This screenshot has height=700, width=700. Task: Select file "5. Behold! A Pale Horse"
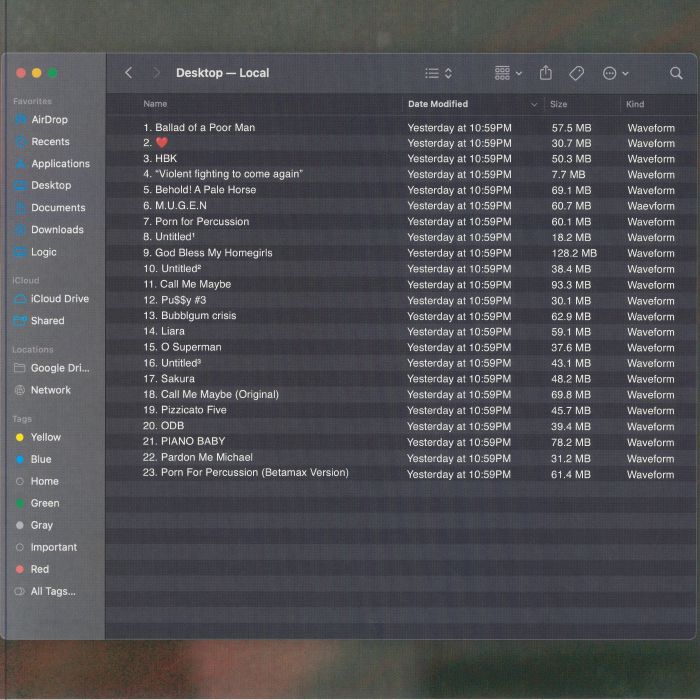(x=200, y=190)
